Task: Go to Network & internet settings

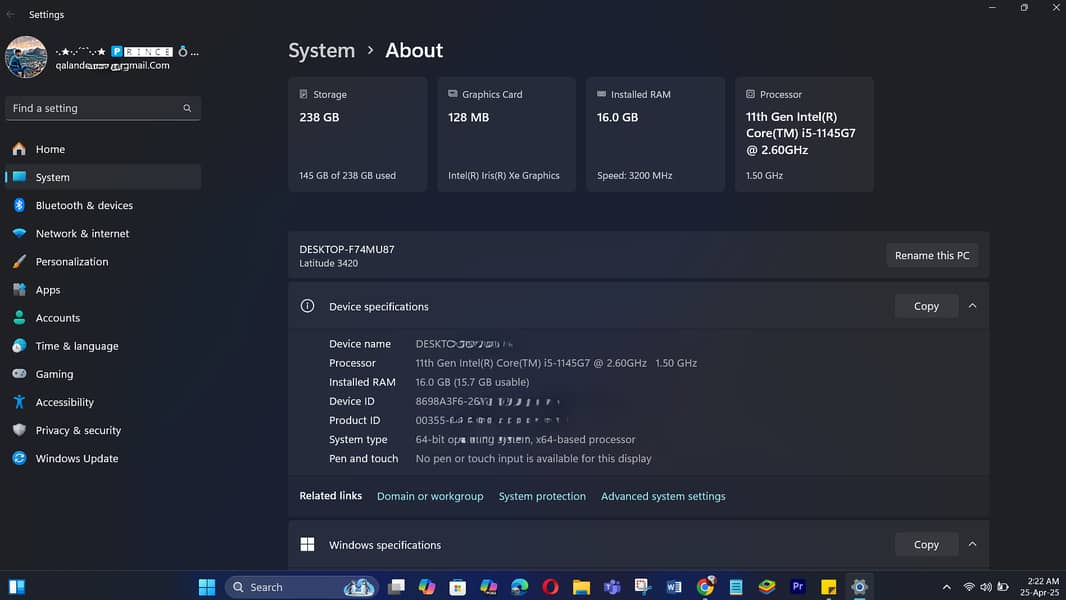Action: point(103,233)
